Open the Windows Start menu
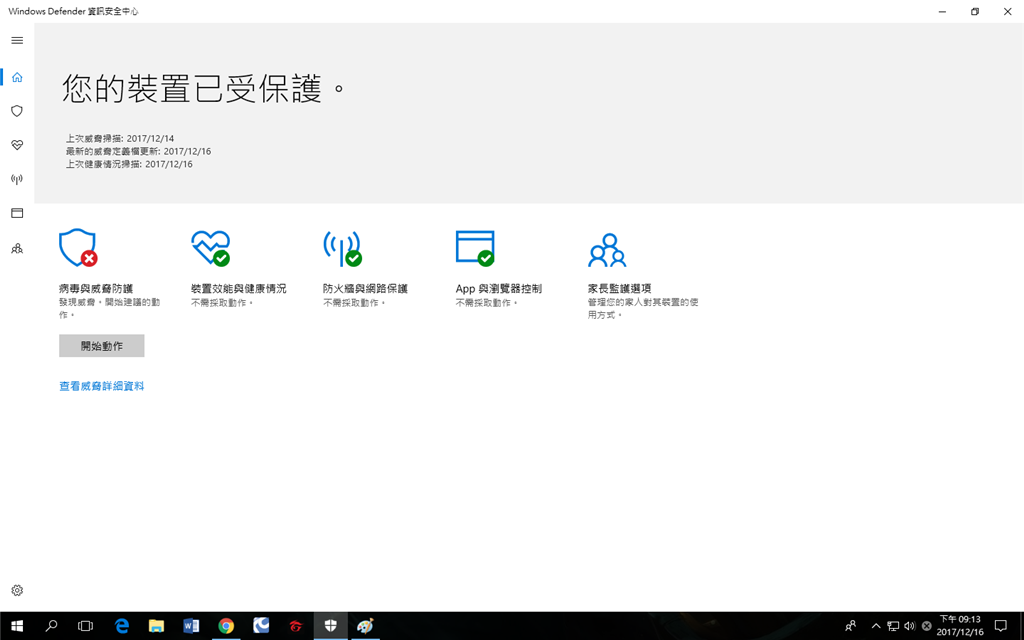The width and height of the screenshot is (1024, 640). coord(17,626)
